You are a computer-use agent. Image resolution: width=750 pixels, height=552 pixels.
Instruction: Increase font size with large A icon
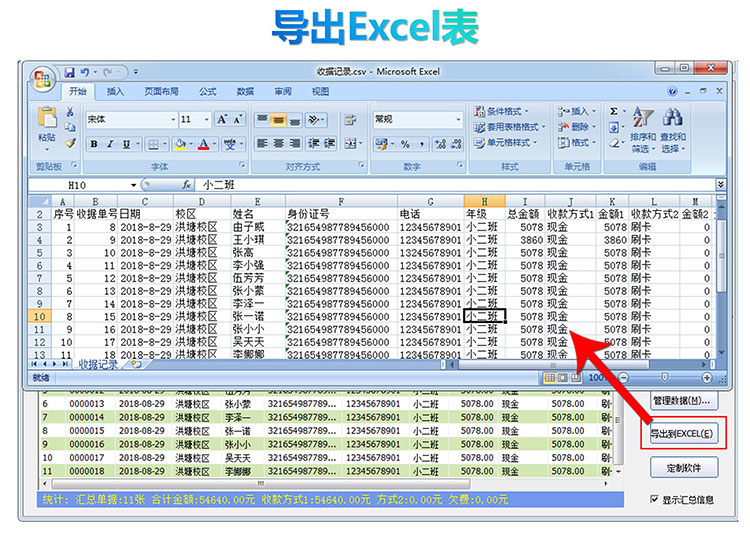coord(222,120)
